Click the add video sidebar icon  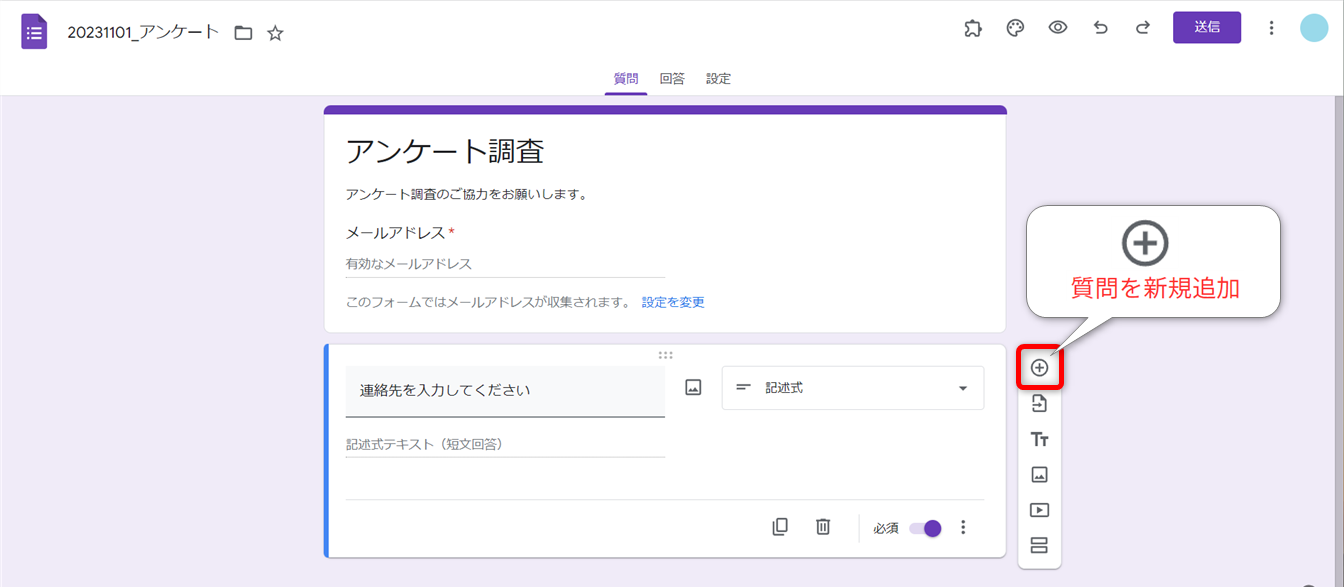click(x=1039, y=510)
